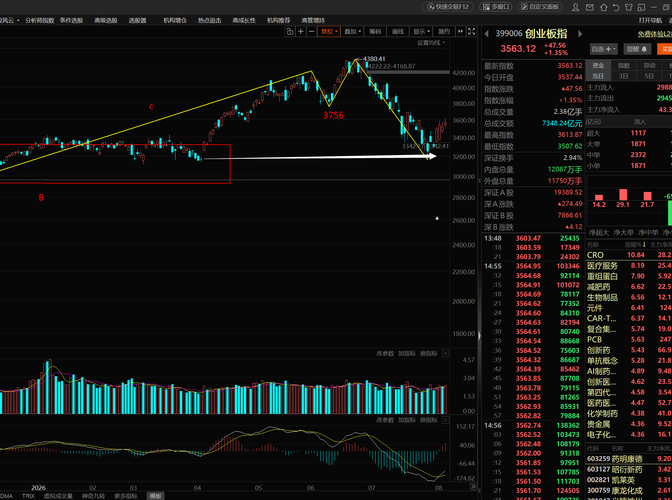Open the 条件选股 menu item
This screenshot has height=500, width=672.
72,20
